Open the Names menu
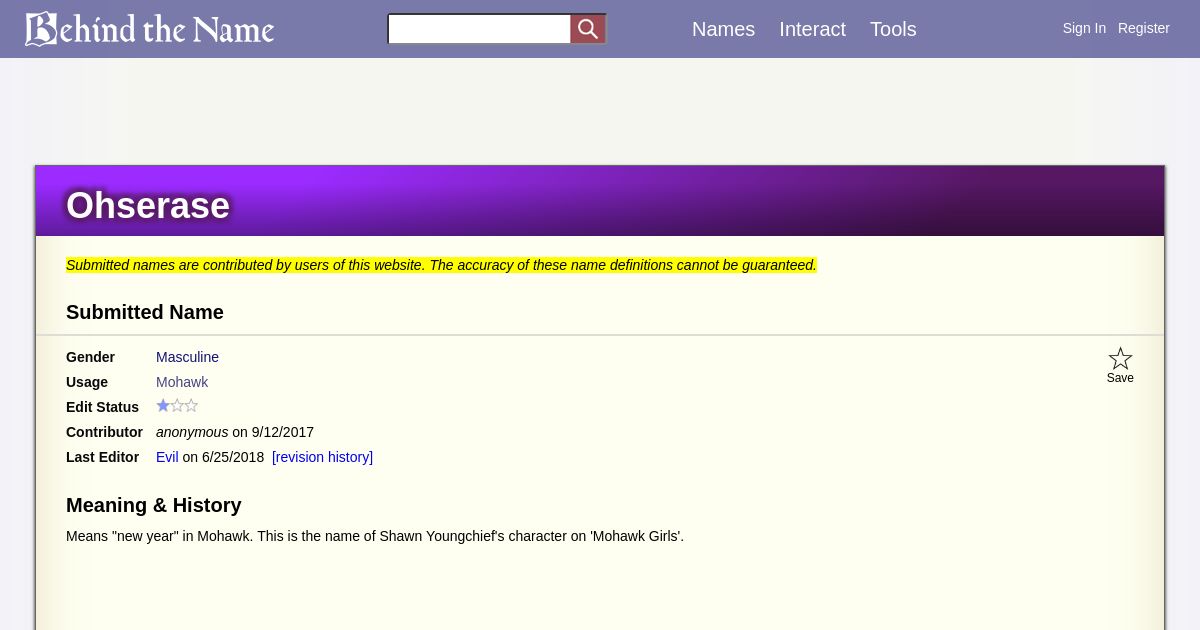 723,29
